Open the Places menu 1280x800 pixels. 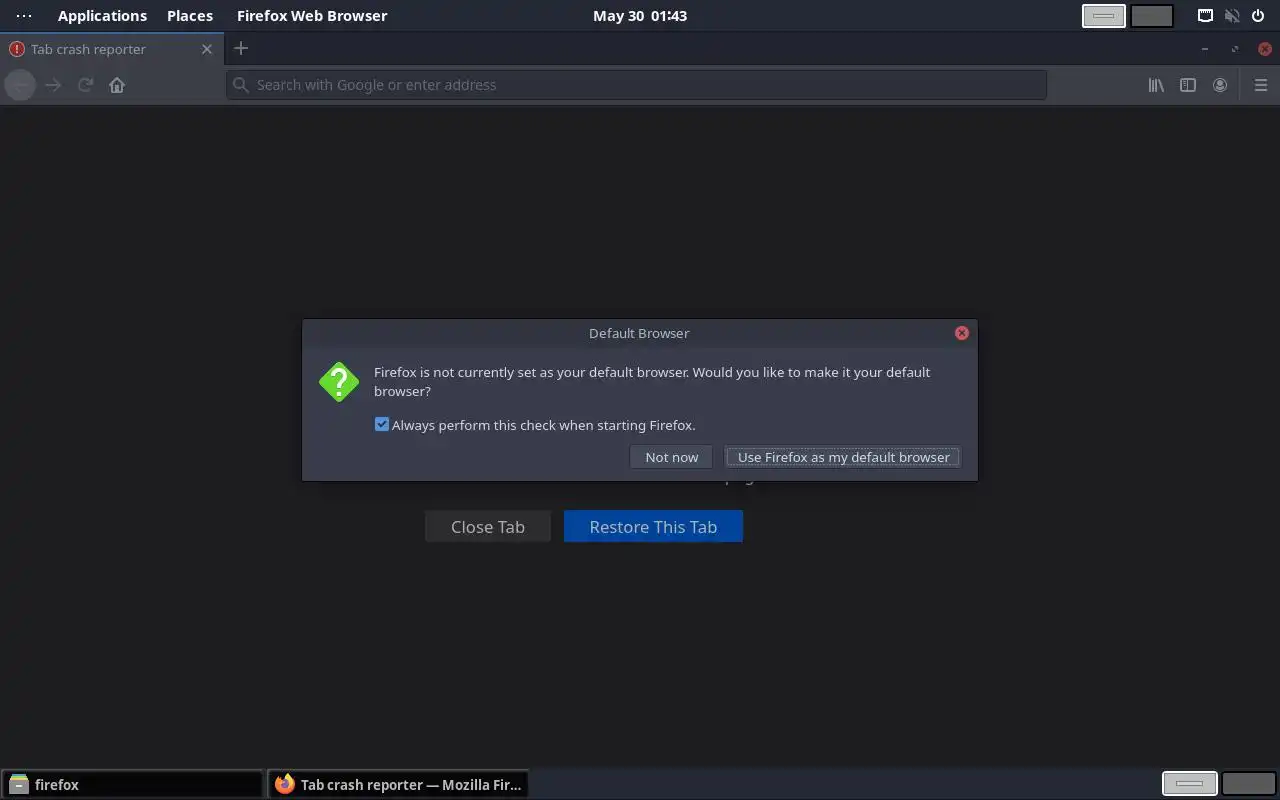pos(190,16)
